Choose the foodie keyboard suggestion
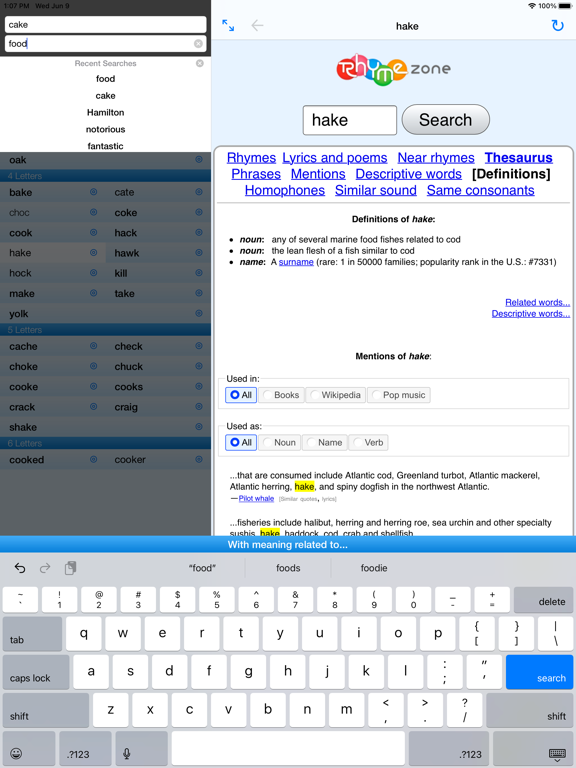Screen dimensions: 576x768 374,568
